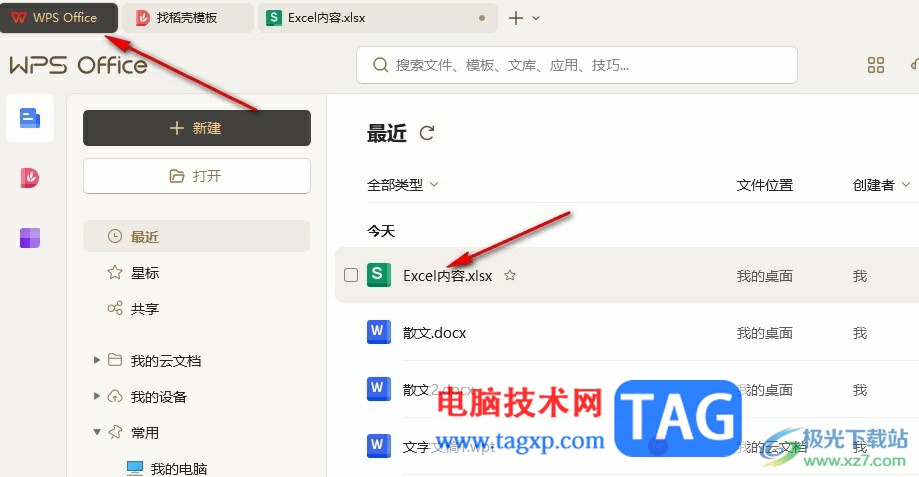This screenshot has width=919, height=477.
Task: Select 最近 in the sidebar
Action: tap(196, 236)
